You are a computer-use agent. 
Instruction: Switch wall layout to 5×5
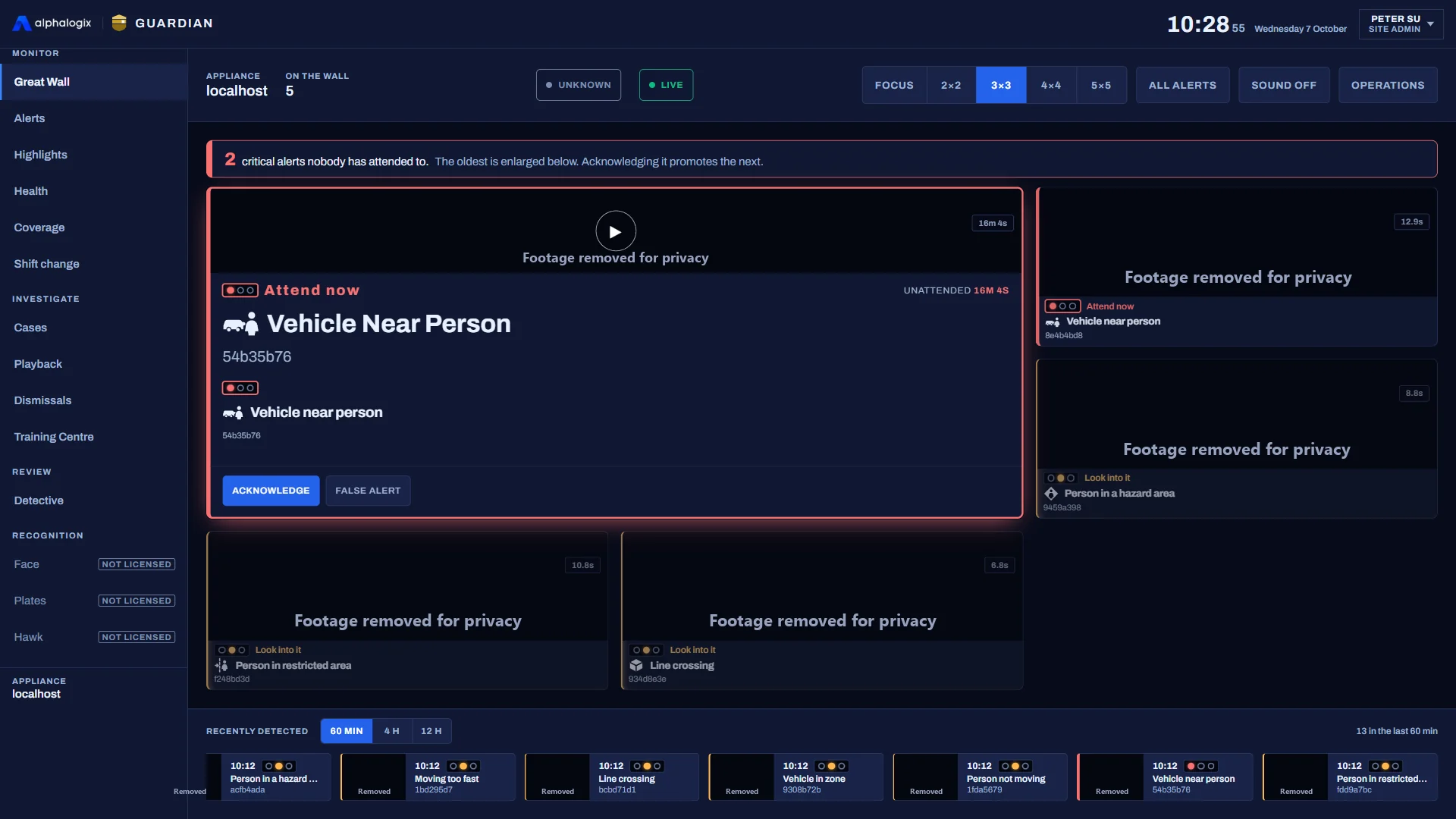click(x=1101, y=85)
